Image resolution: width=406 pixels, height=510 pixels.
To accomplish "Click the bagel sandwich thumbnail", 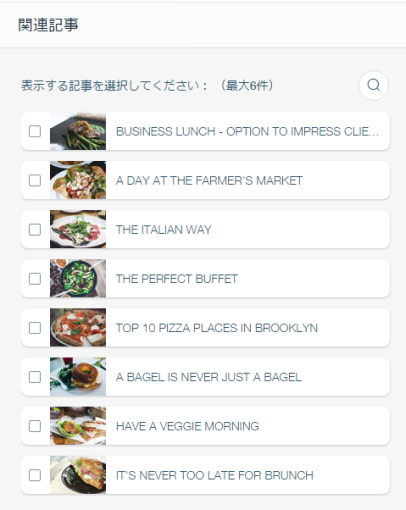I will click(x=78, y=377).
